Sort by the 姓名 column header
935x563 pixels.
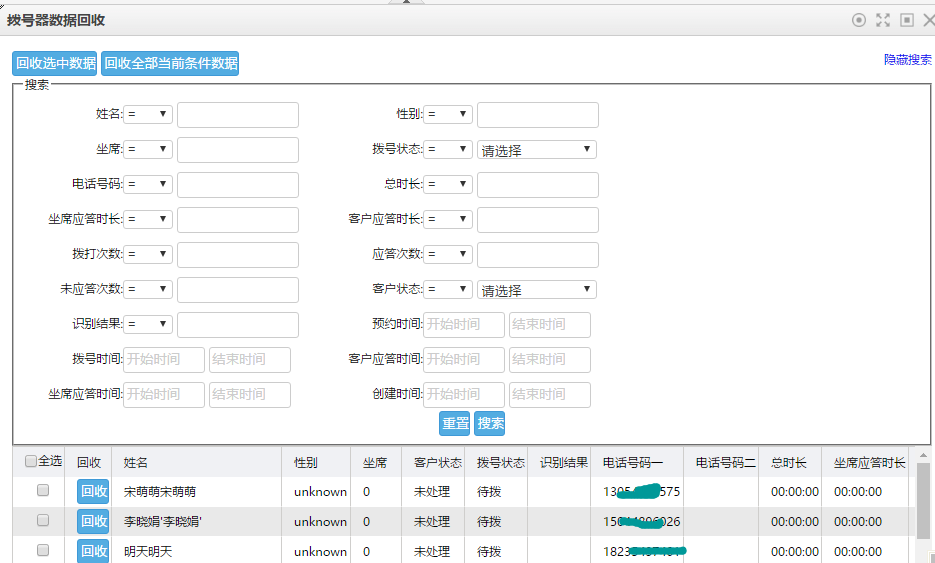(136, 463)
